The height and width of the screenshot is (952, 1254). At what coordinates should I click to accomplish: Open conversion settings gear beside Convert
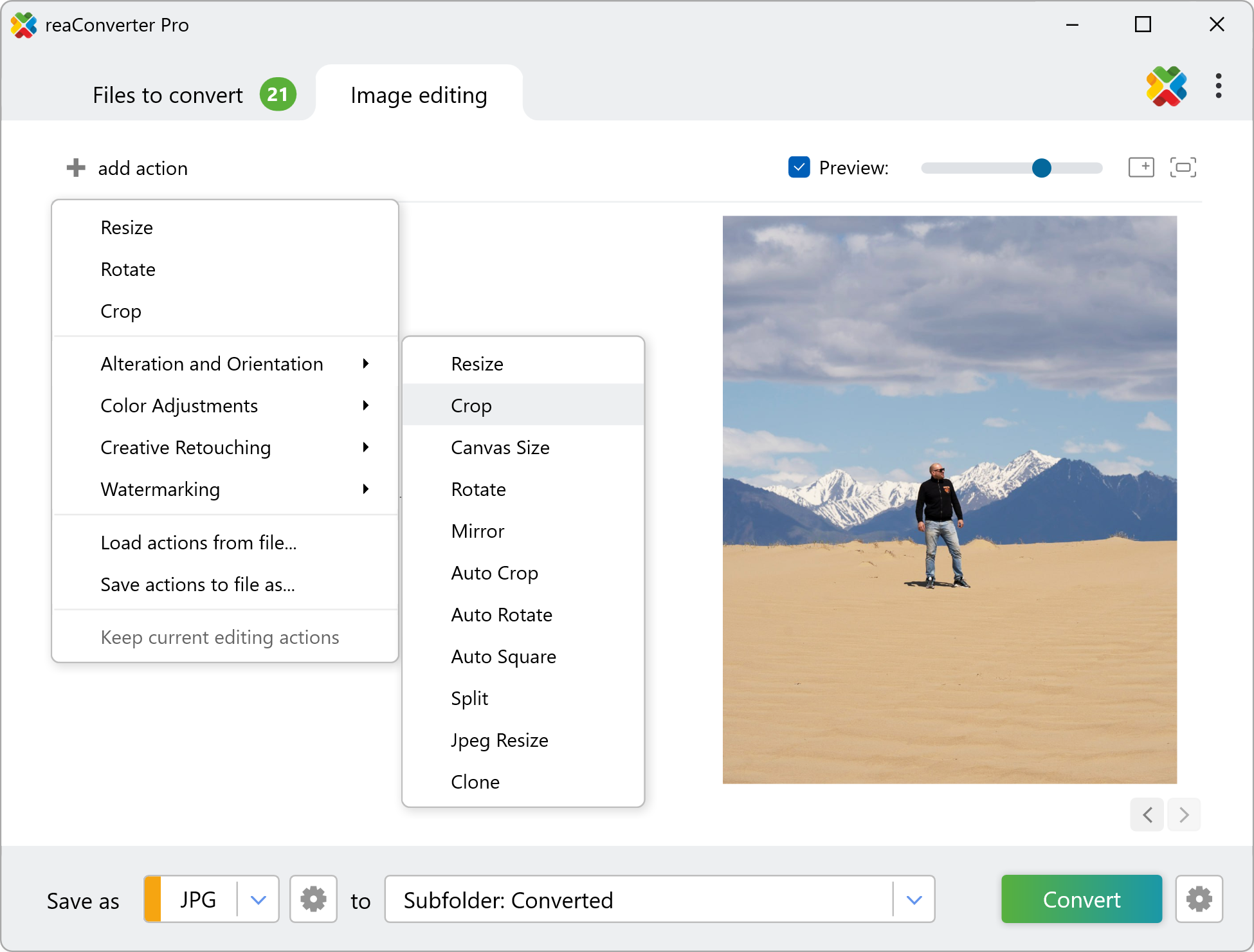pyautogui.click(x=1199, y=899)
